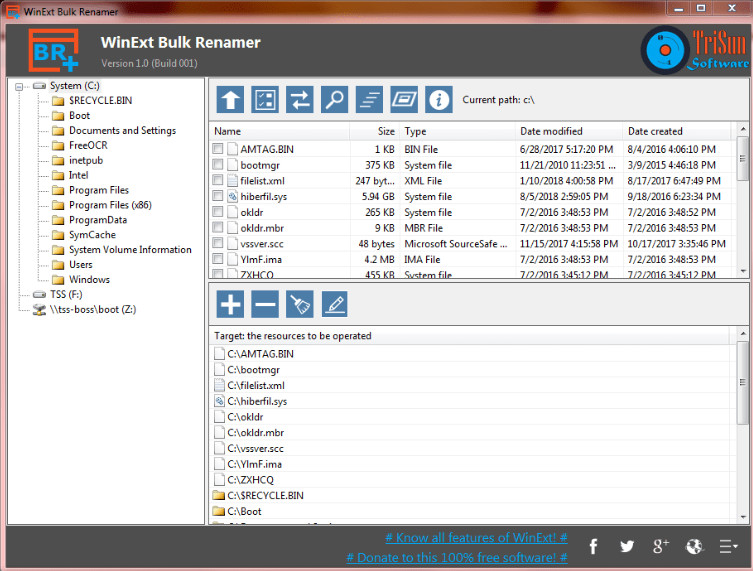Clear target list with broom icon
Screen dimensions: 753x571
pos(300,304)
